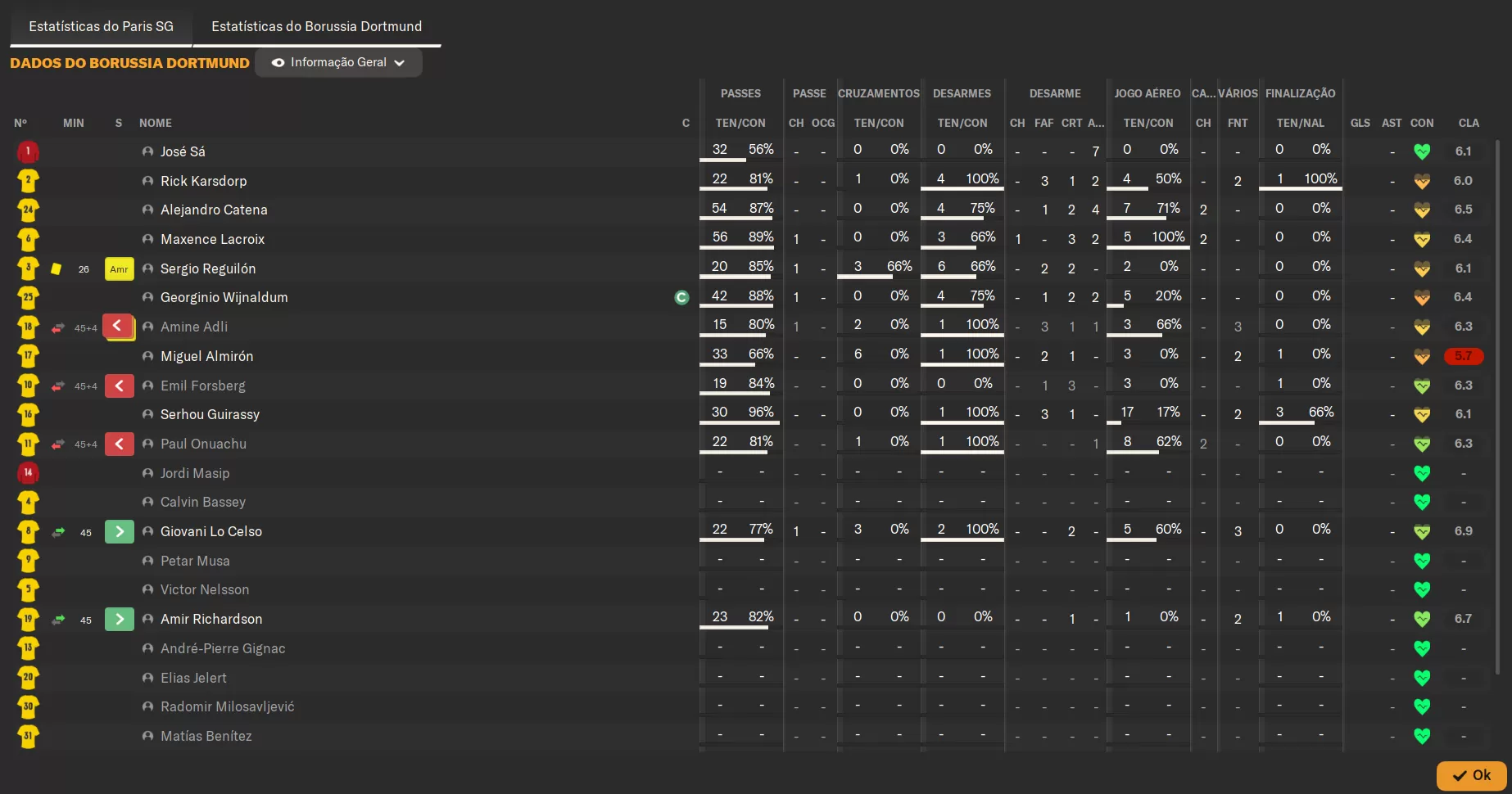
Task: Click swap arrows icon in Amine Adli's row
Action: click(58, 327)
